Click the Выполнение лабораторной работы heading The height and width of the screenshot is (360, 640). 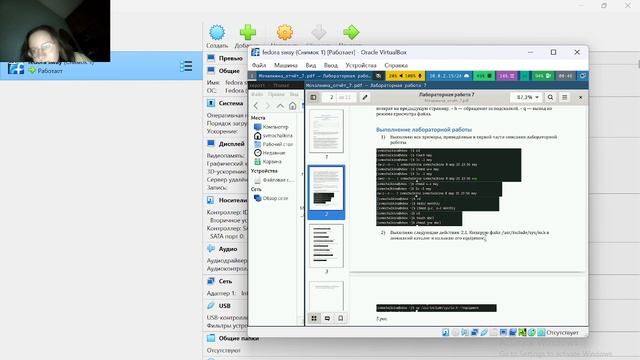[x=424, y=130]
